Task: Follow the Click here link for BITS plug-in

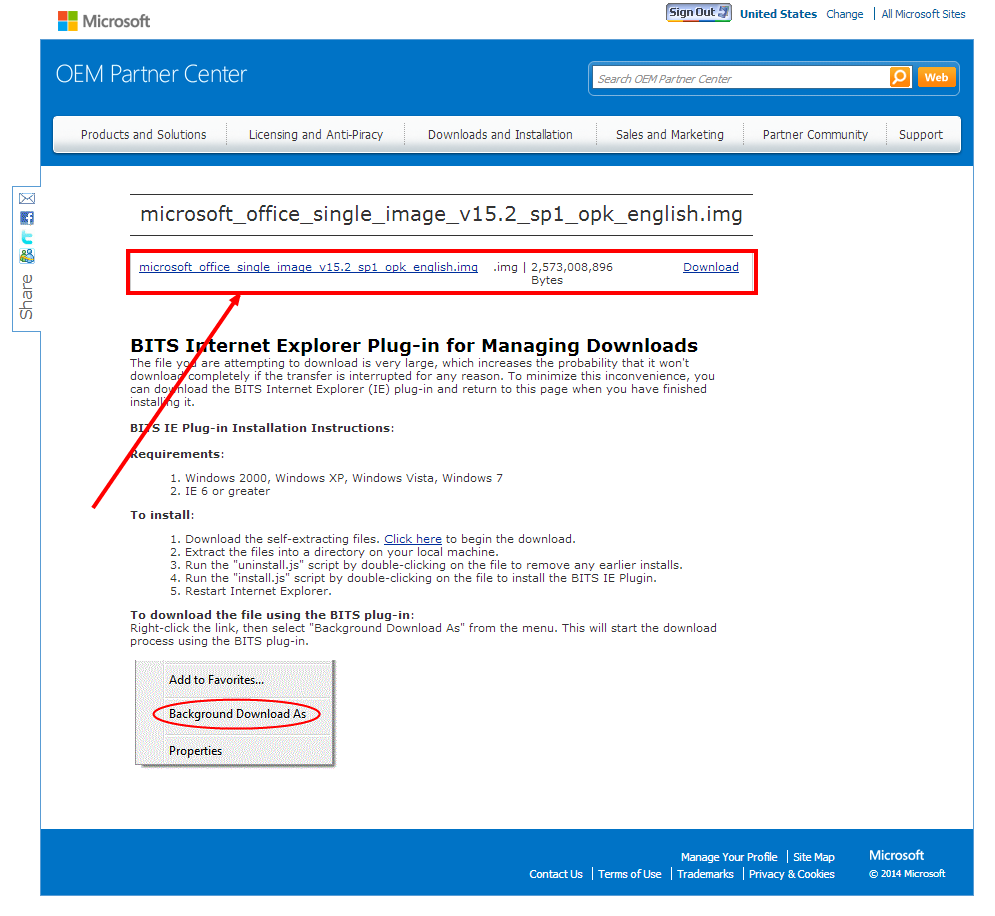Action: (413, 539)
